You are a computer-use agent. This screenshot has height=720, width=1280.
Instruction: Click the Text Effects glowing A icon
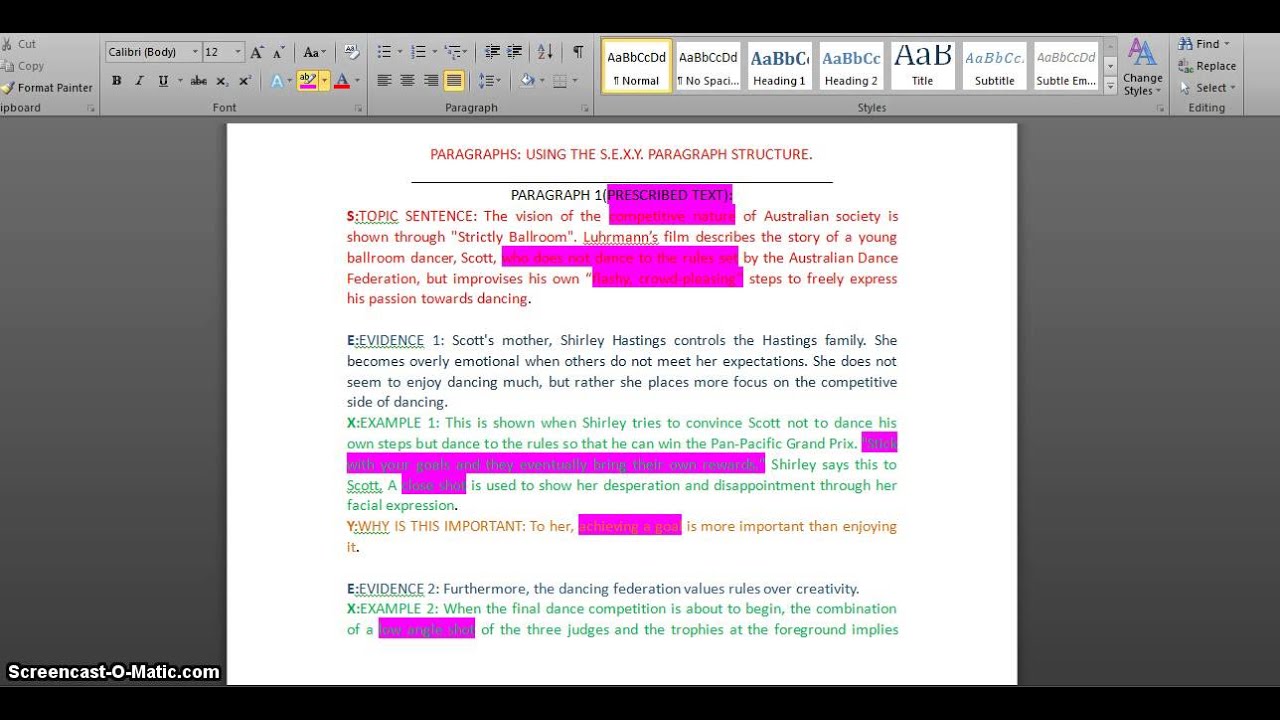pos(277,81)
